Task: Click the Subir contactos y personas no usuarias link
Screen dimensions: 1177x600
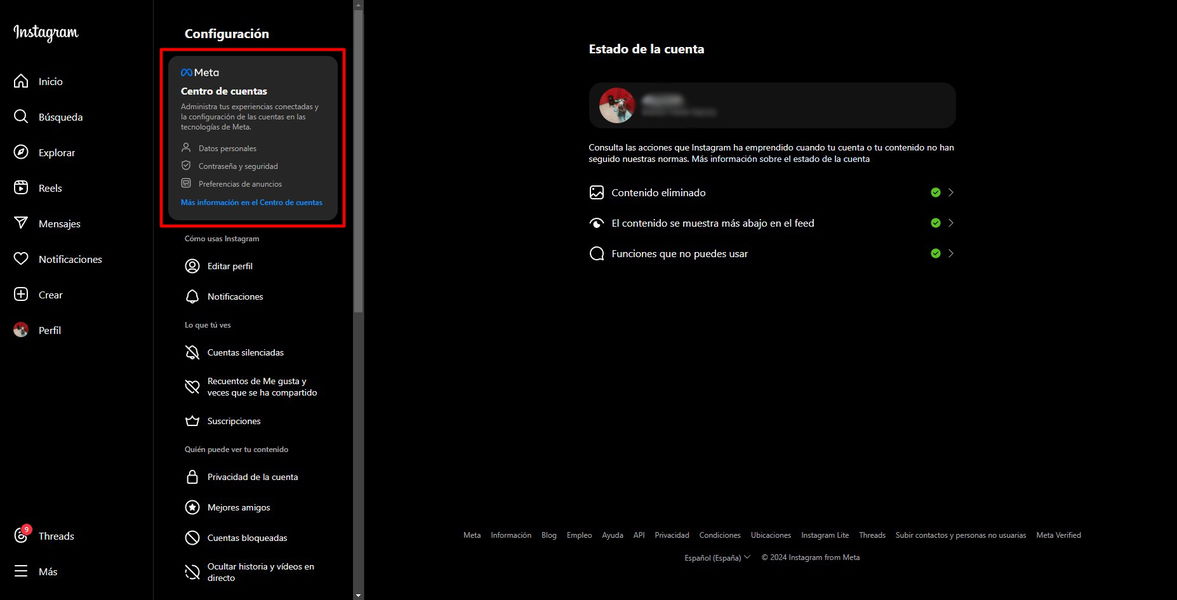Action: [961, 535]
